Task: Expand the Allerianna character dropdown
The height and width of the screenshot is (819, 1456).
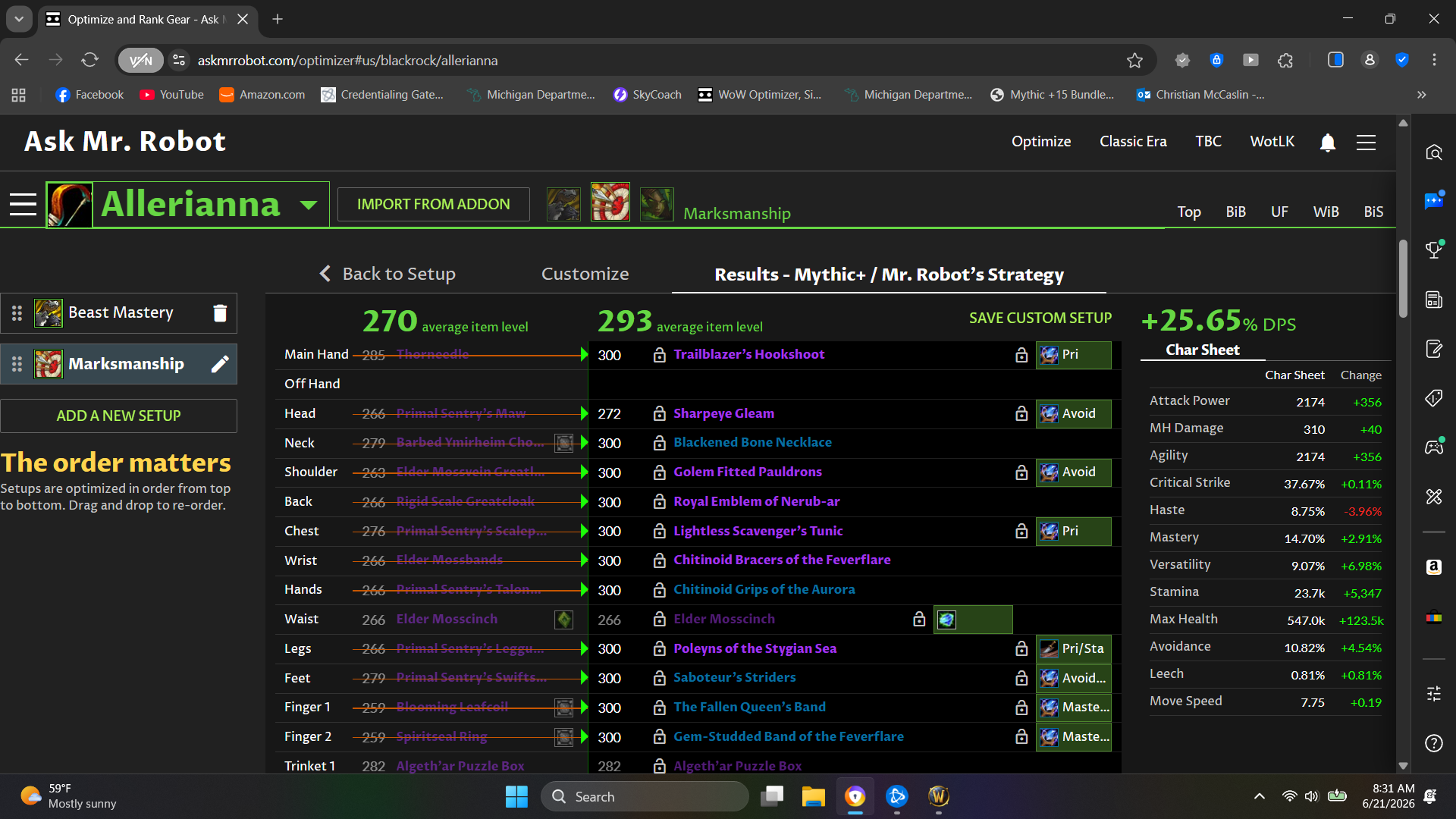Action: point(308,205)
